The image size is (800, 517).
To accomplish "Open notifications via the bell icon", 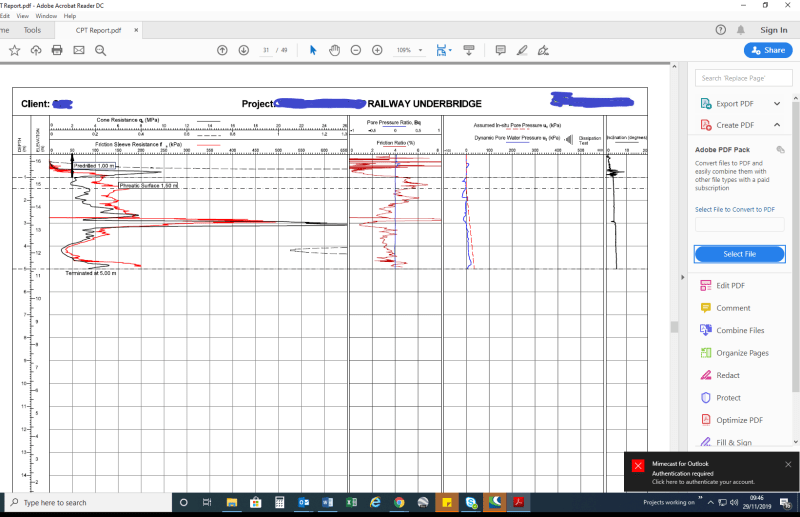I will (740, 30).
